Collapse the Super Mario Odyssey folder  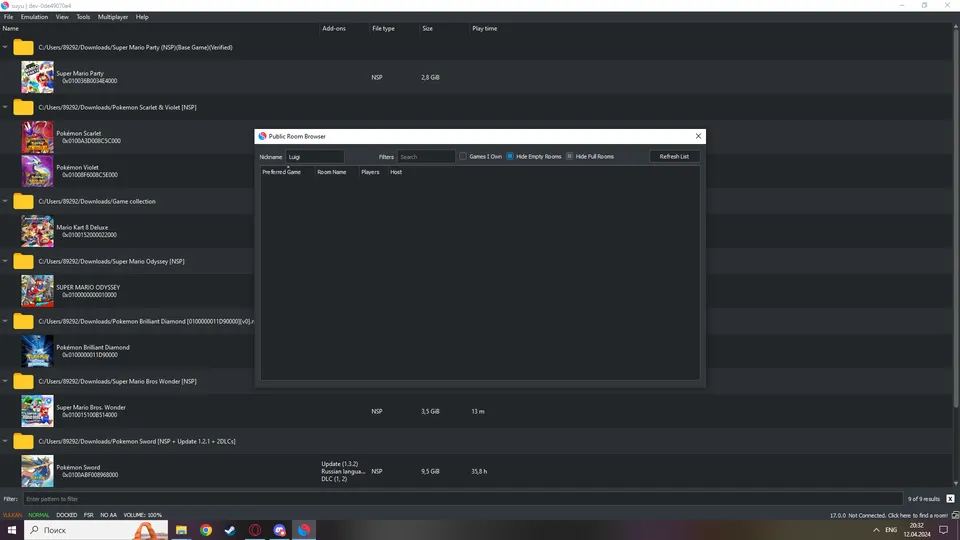6,261
